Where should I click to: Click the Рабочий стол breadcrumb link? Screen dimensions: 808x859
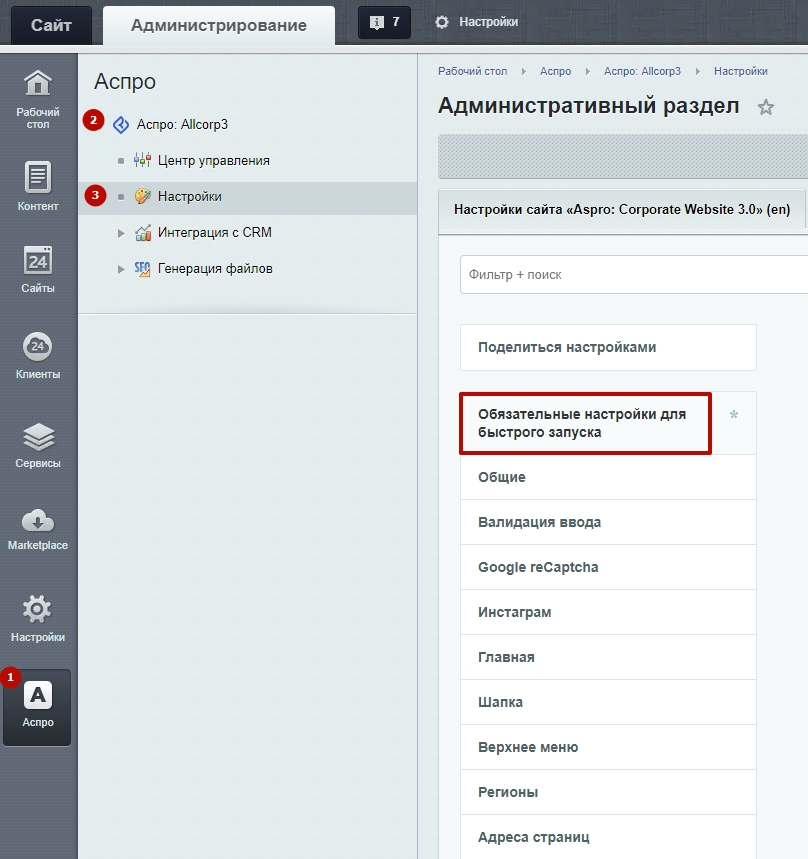tap(472, 71)
